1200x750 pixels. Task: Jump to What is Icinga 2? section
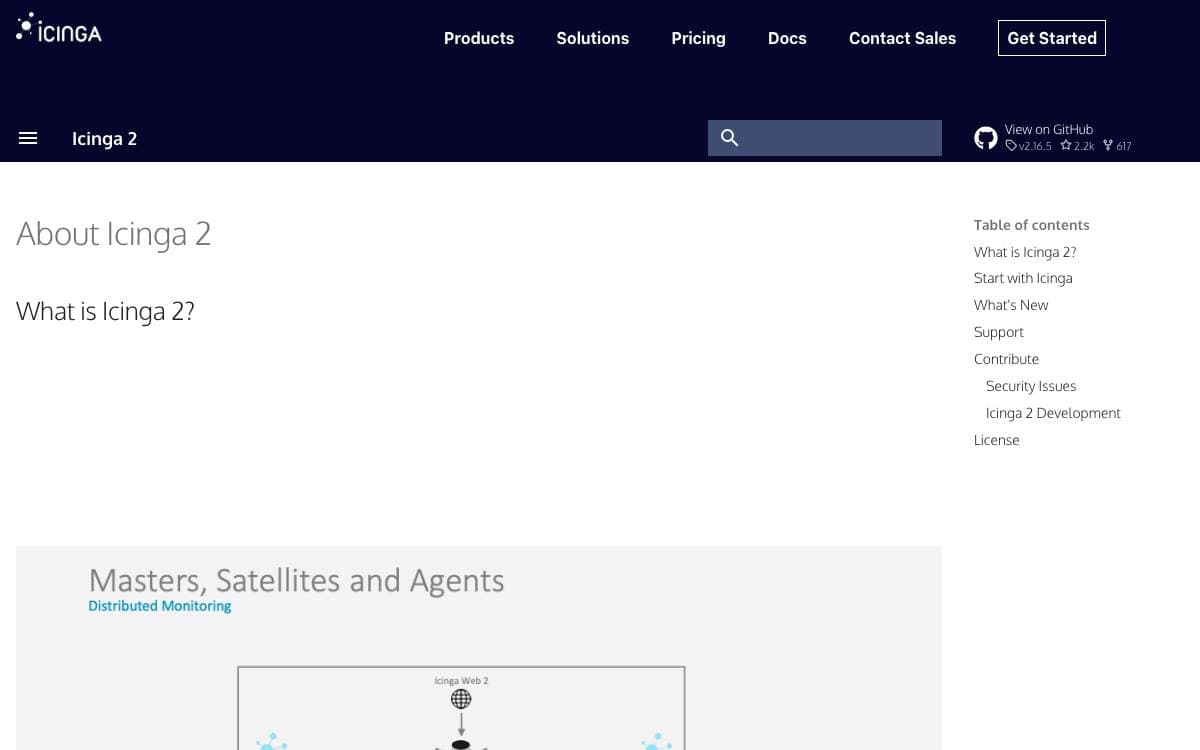coord(1025,252)
